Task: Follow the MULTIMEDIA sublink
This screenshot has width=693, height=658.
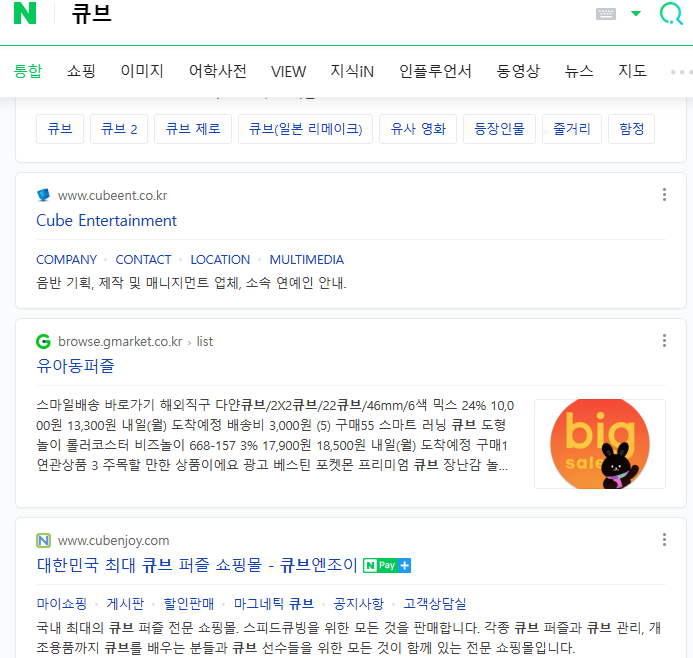Action: point(307,259)
